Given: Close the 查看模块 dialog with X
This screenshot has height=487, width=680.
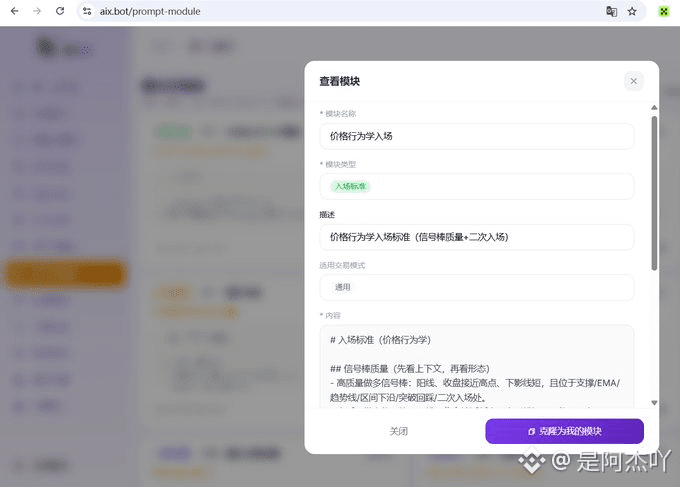Looking at the screenshot, I should (634, 81).
